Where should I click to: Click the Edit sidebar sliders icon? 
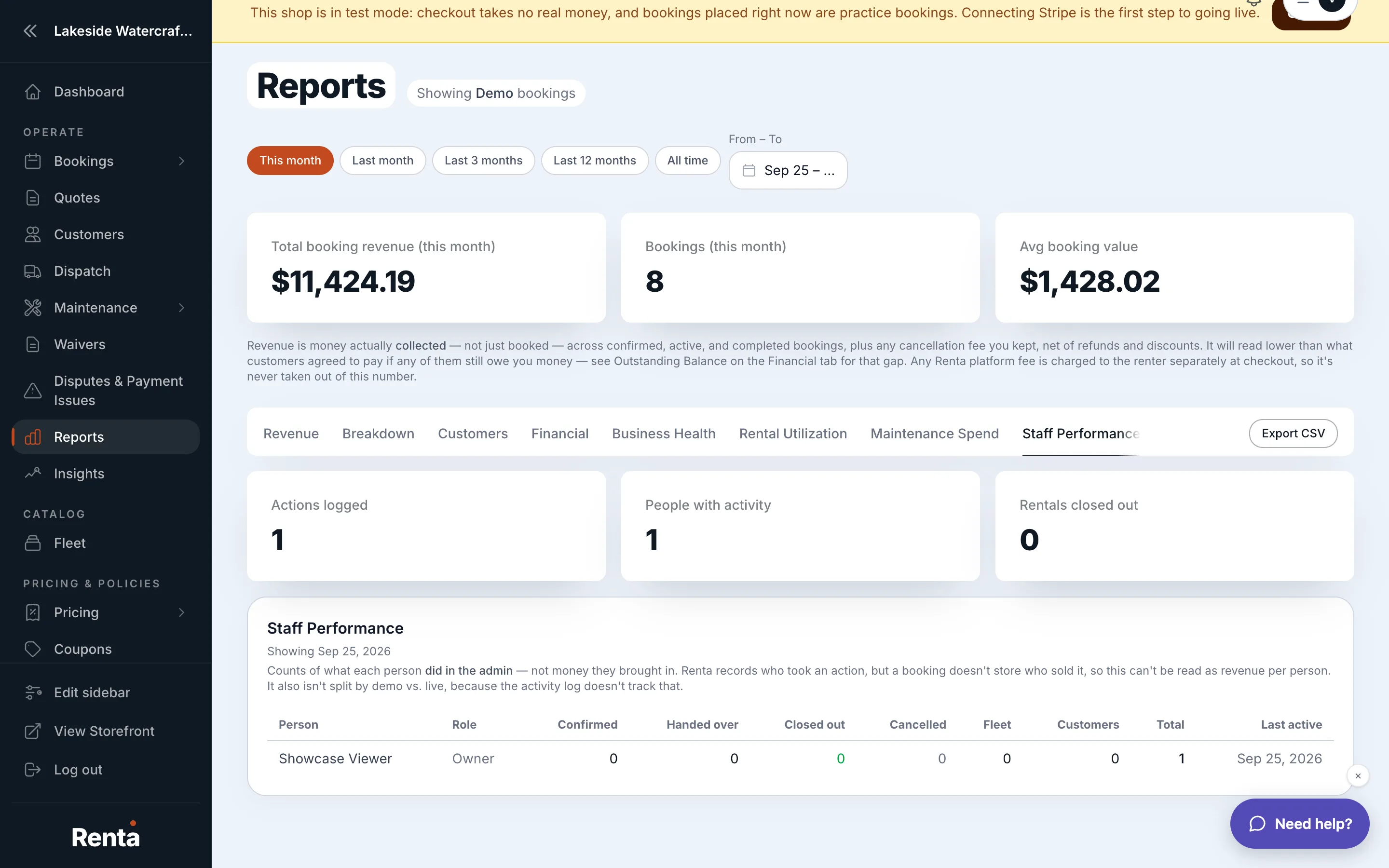[x=33, y=693]
